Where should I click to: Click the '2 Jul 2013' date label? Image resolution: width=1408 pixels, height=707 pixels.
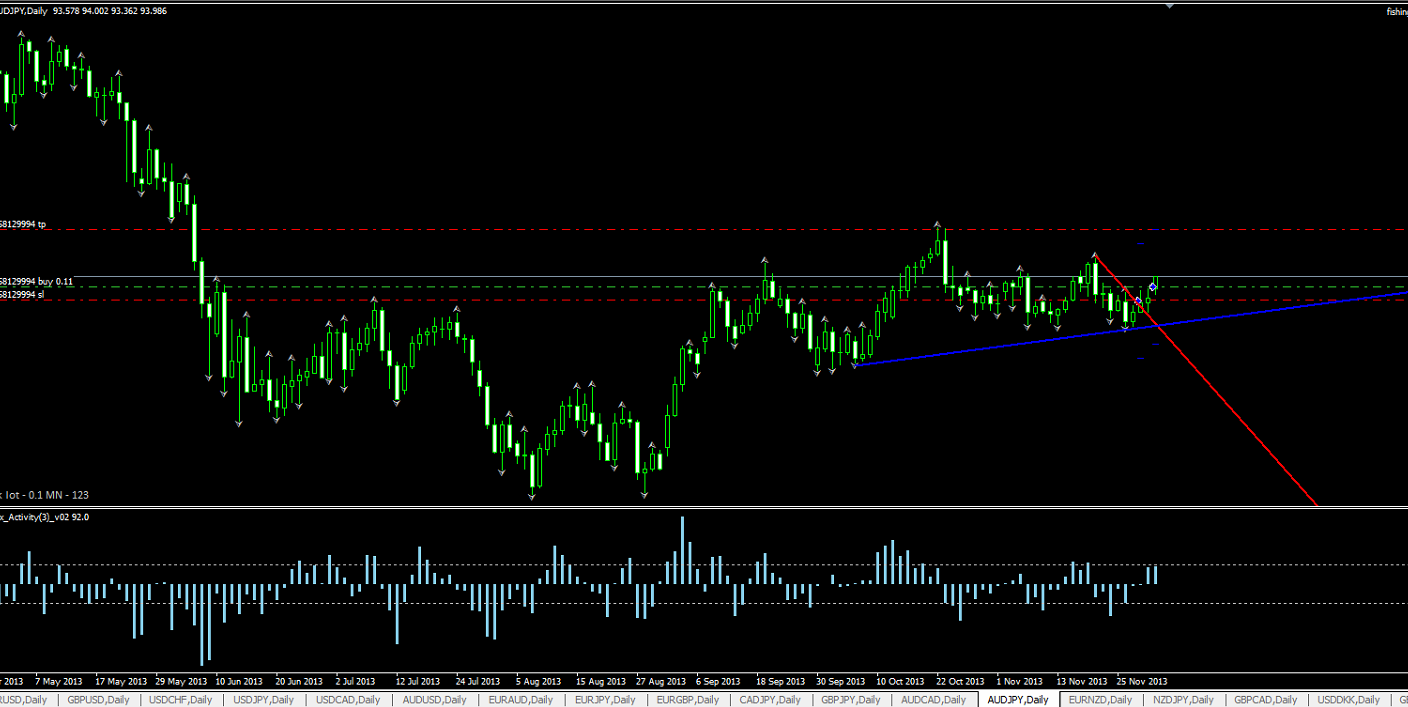point(356,681)
